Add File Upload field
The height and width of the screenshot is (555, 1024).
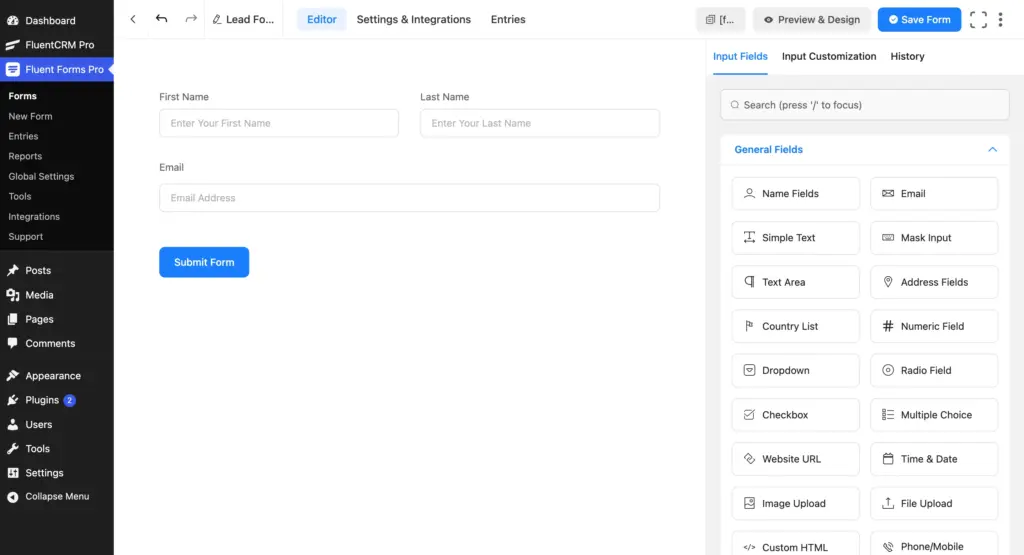point(934,503)
